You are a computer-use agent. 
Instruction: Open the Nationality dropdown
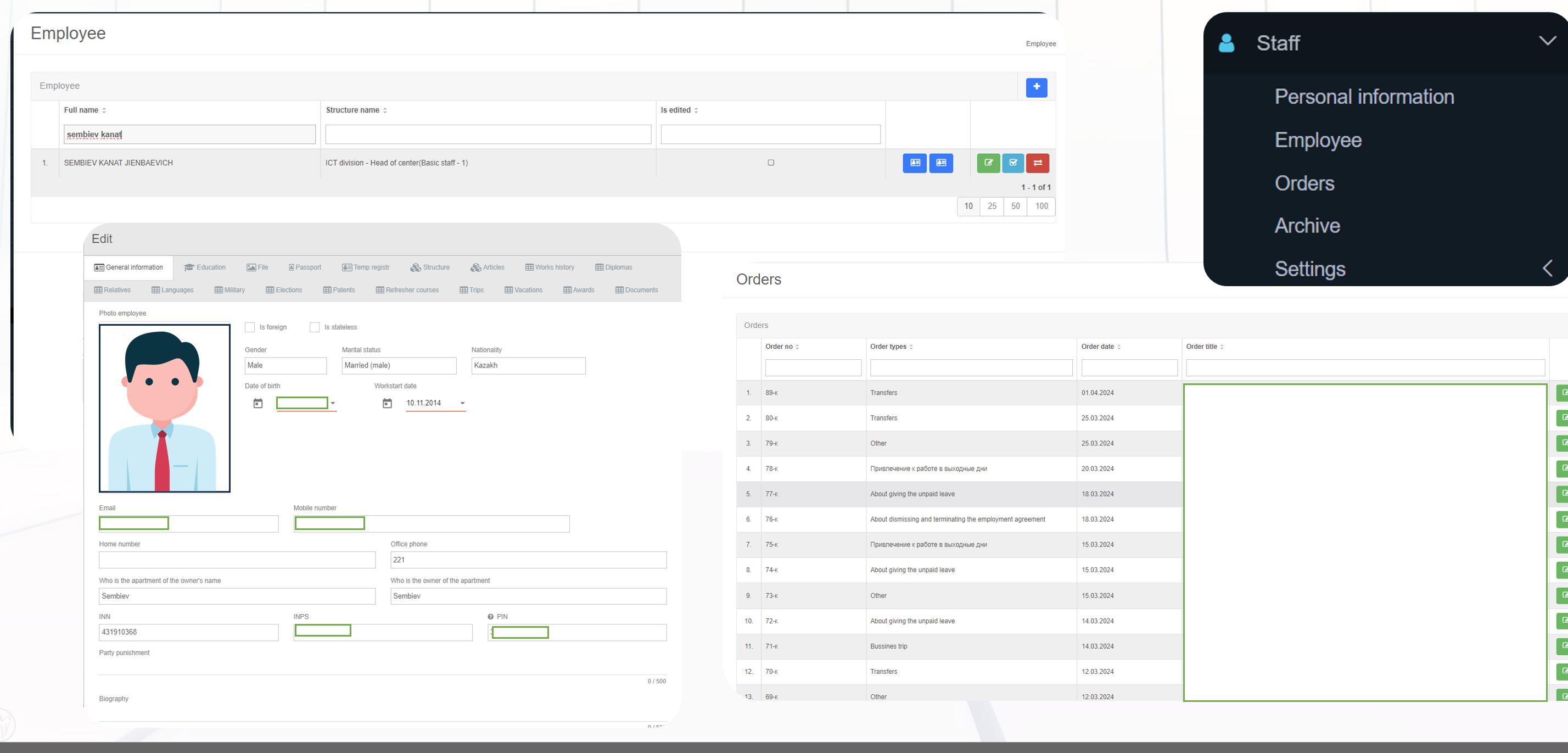click(x=528, y=365)
